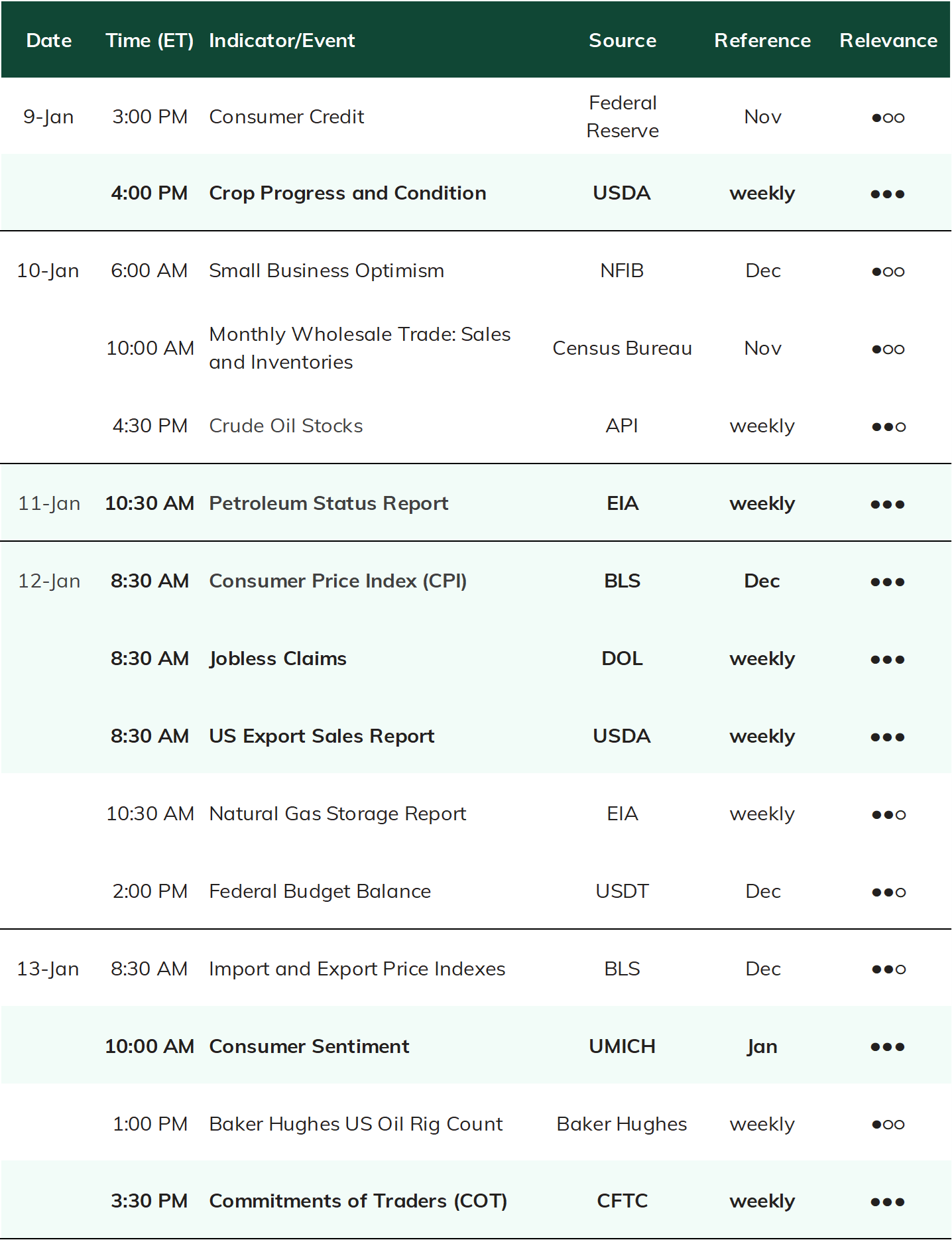The image size is (952, 1240).
Task: Click relevance dots beside Consumer Price Index
Action: [x=888, y=582]
